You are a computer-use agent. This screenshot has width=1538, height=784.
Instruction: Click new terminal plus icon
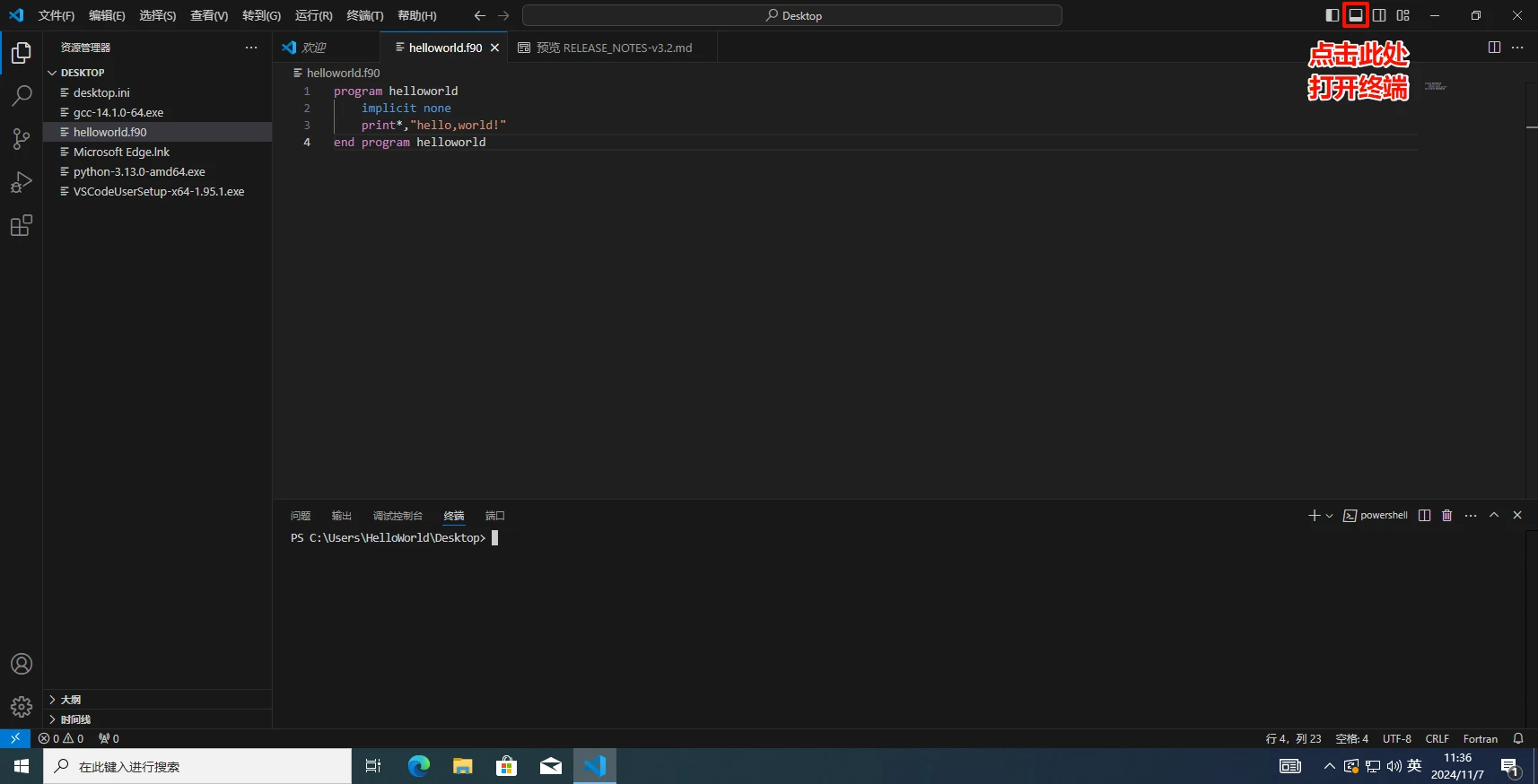pos(1315,515)
